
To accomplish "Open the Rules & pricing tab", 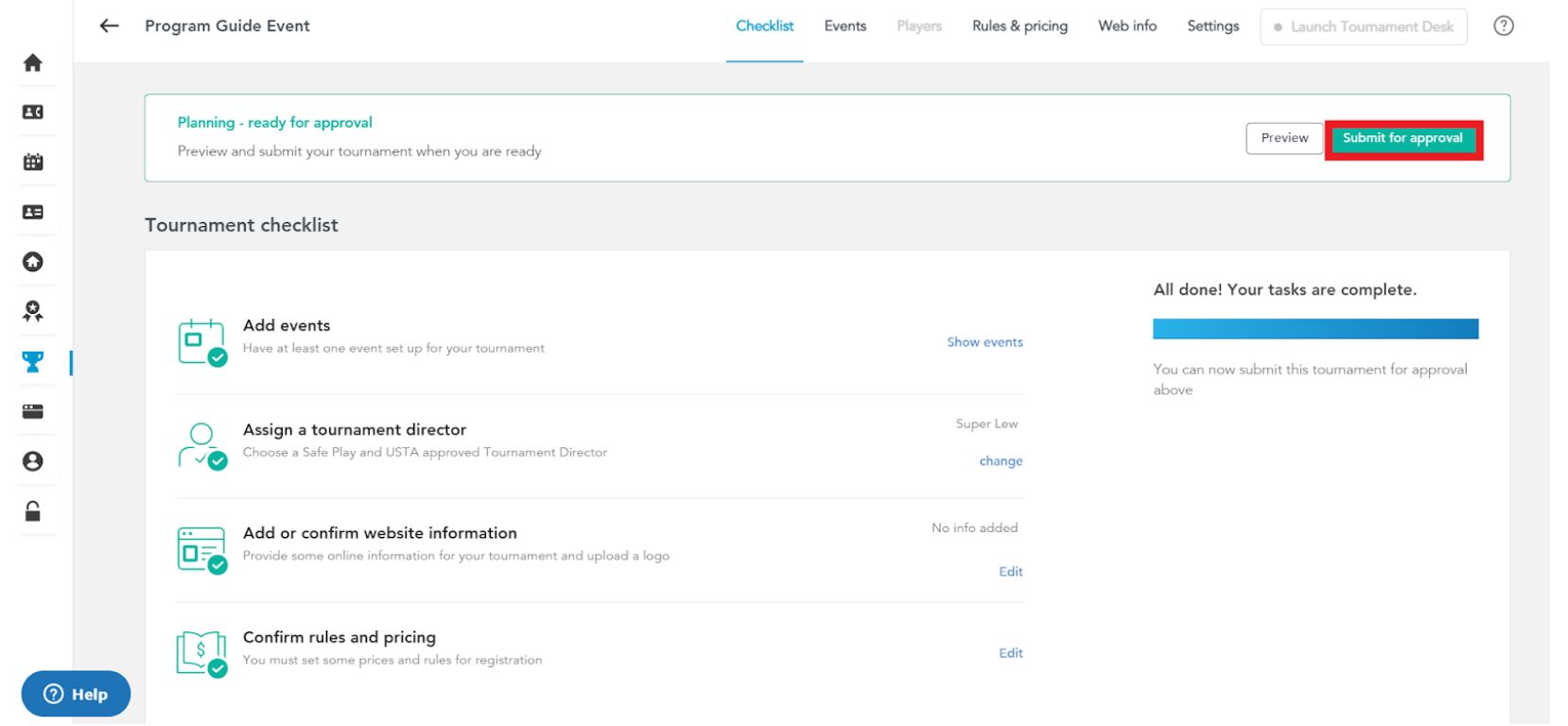I will [x=1019, y=26].
